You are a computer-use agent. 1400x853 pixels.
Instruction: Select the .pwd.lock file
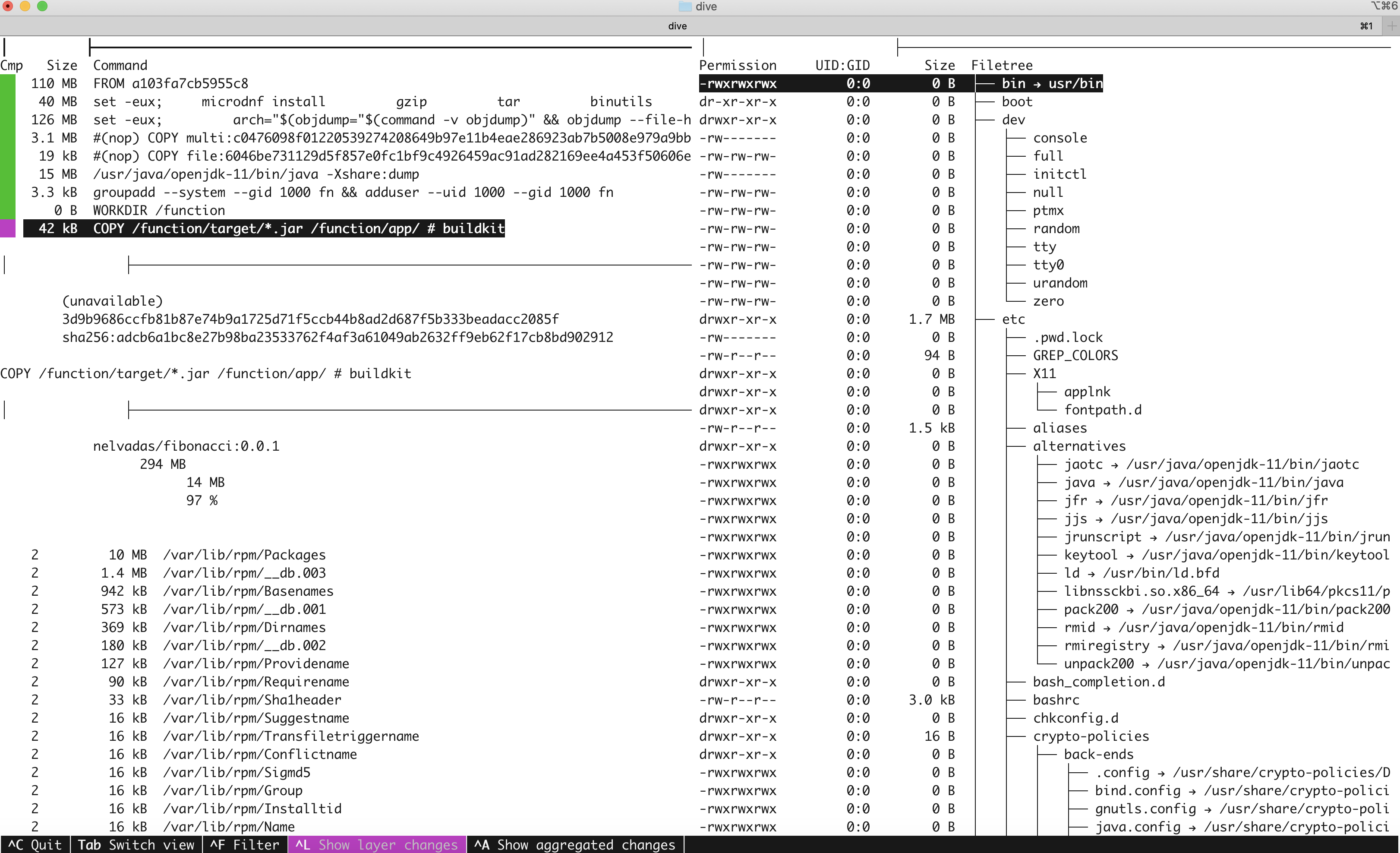coord(1068,338)
